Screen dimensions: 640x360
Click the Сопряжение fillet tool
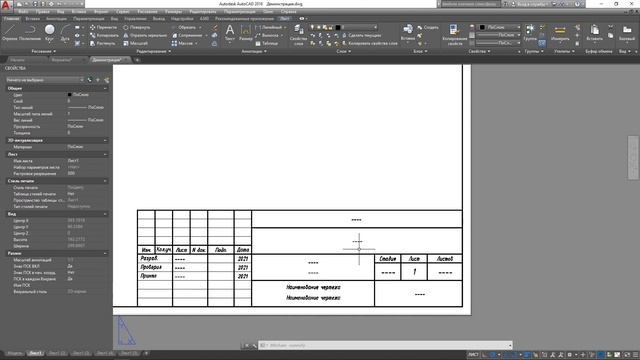point(187,36)
